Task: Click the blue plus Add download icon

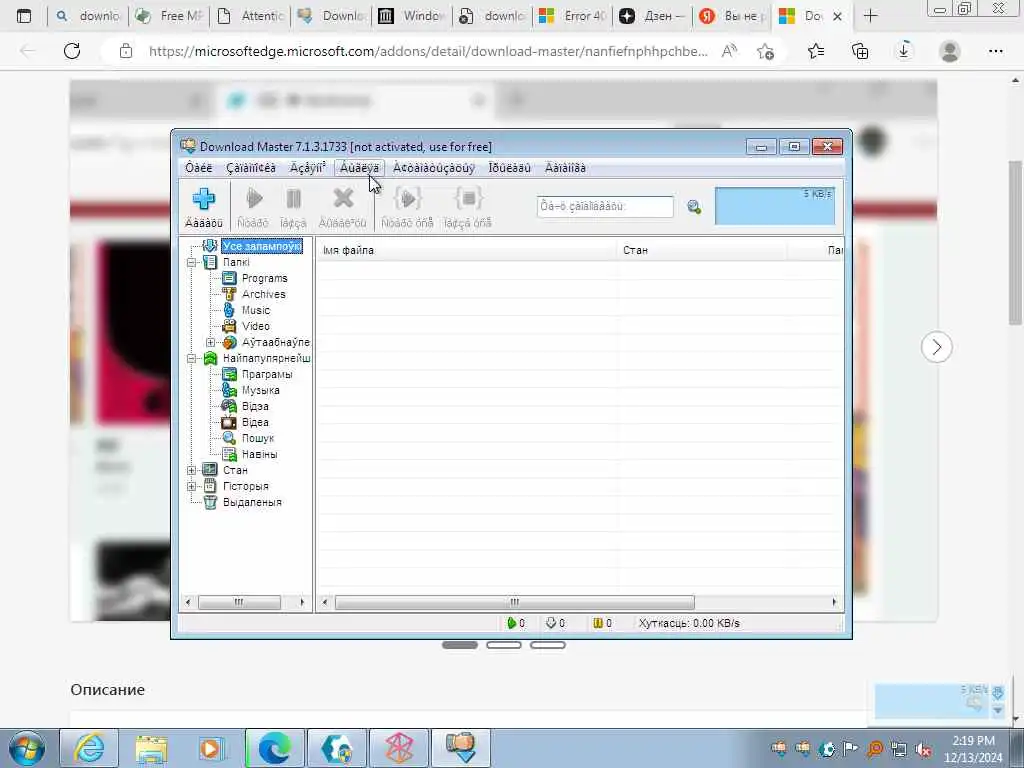Action: (204, 199)
